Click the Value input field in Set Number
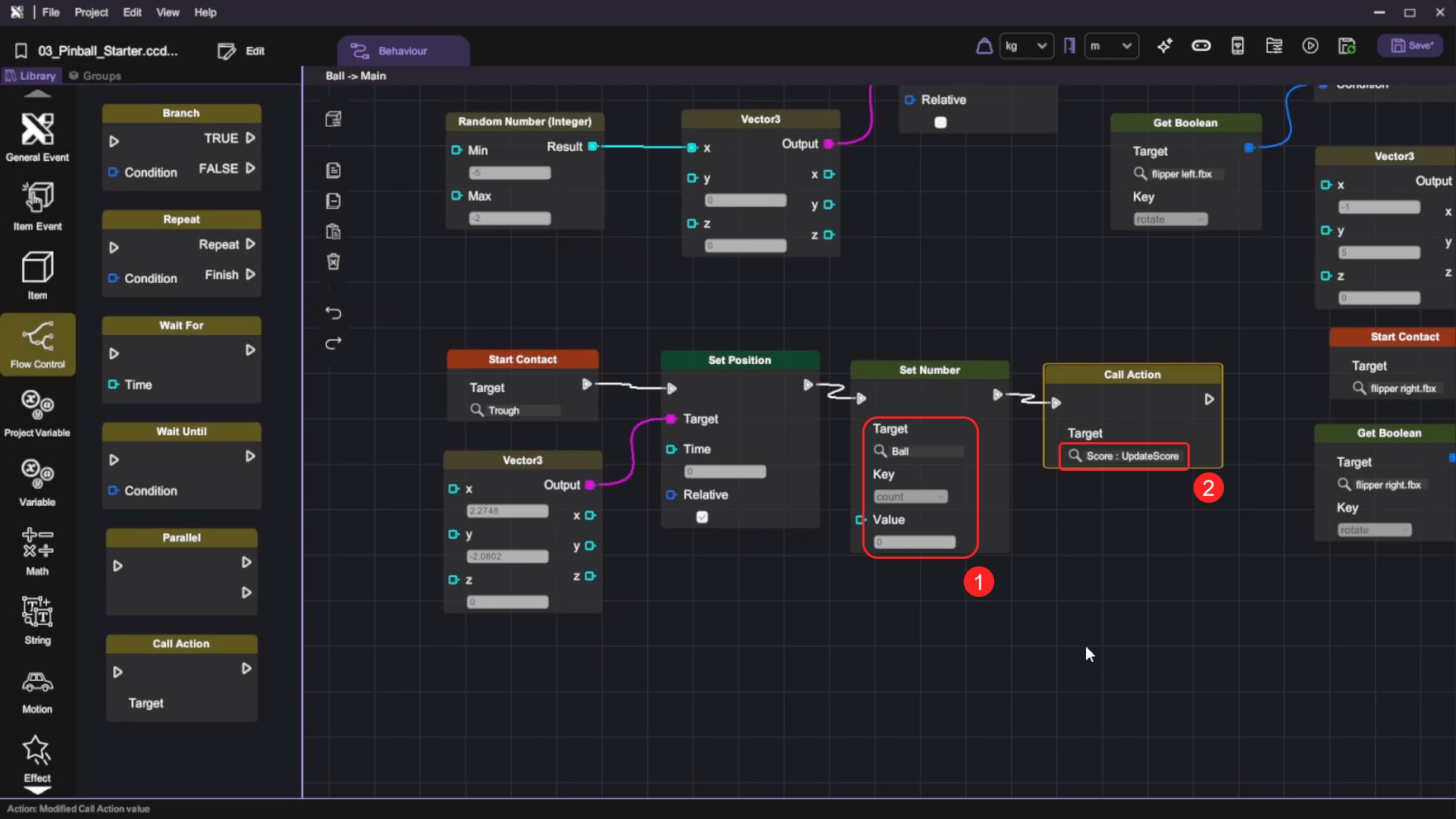This screenshot has height=819, width=1456. pyautogui.click(x=915, y=542)
